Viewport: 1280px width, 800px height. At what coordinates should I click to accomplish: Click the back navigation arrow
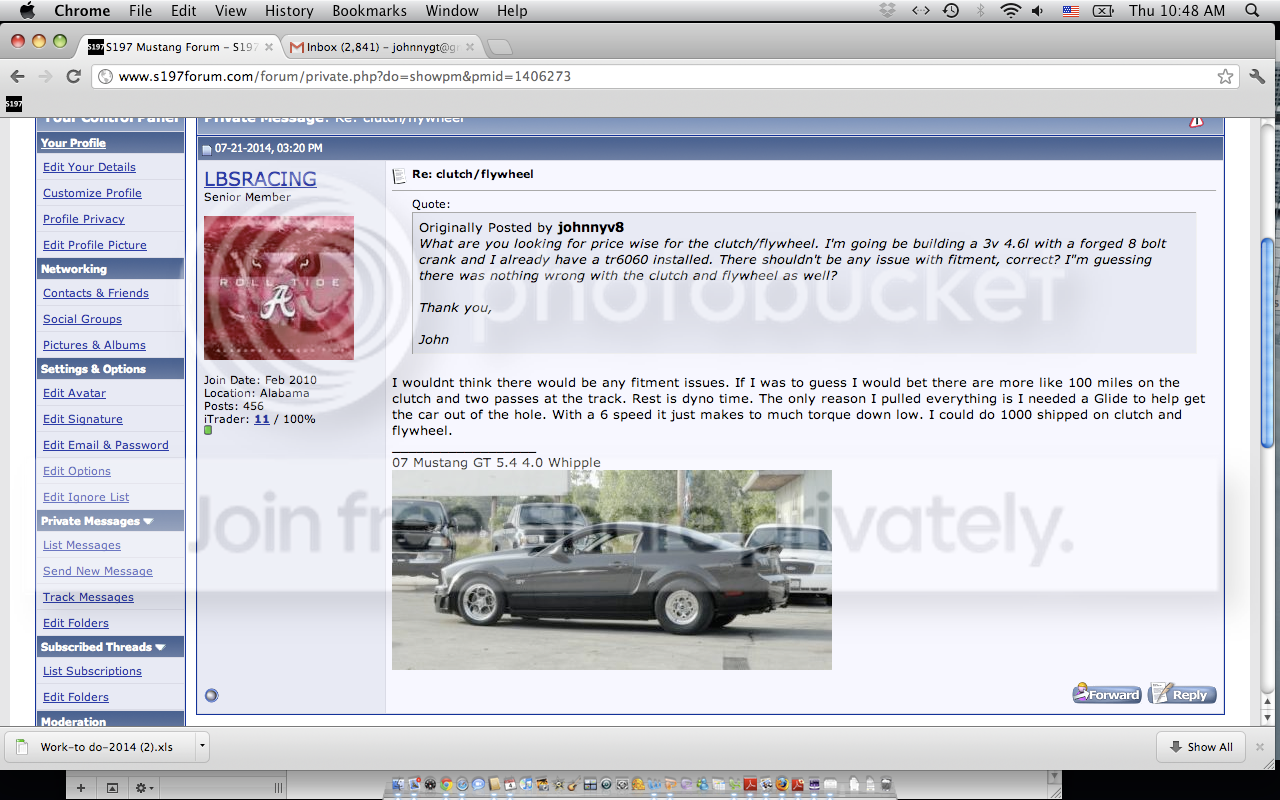coord(17,76)
